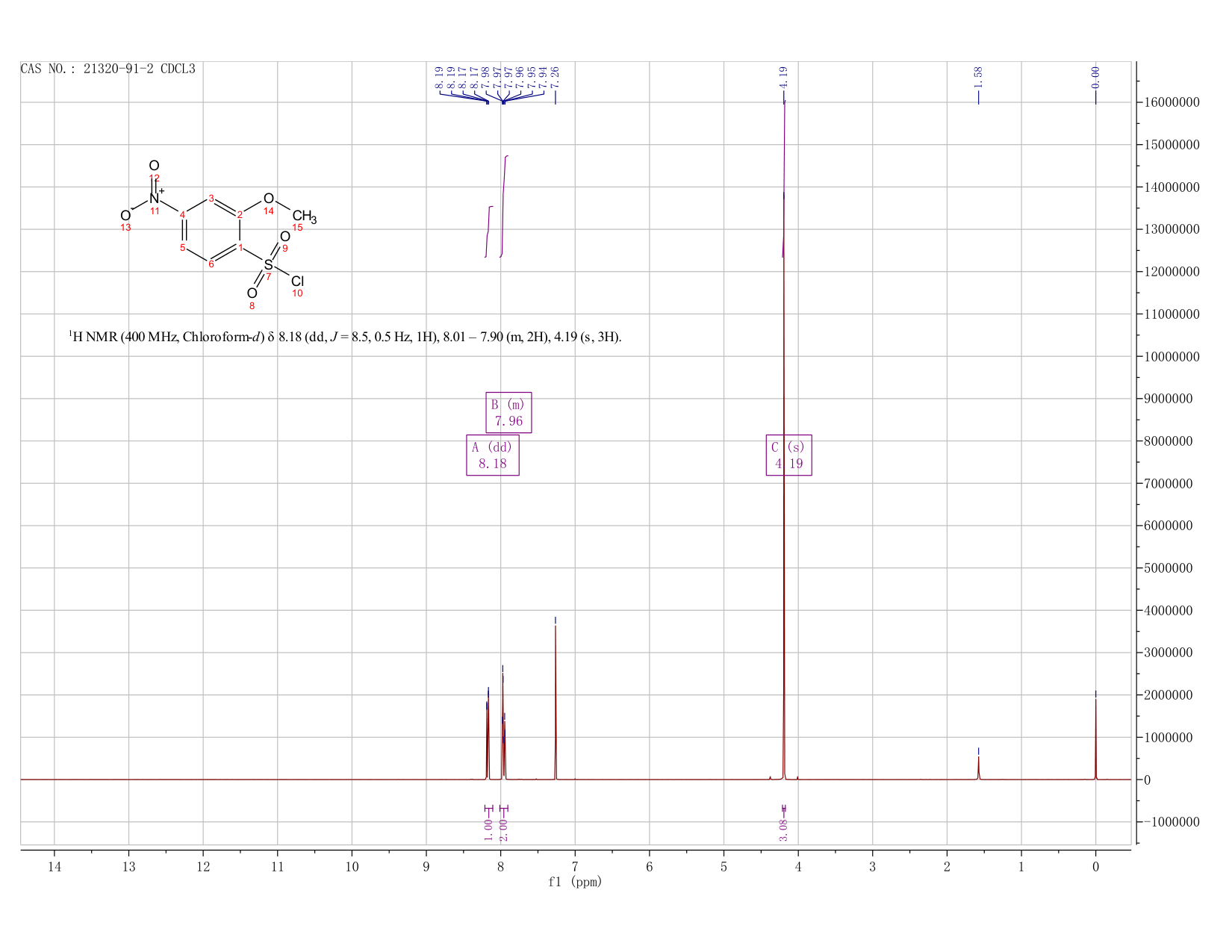Click the methoxy O atom numbered 14

269,199
